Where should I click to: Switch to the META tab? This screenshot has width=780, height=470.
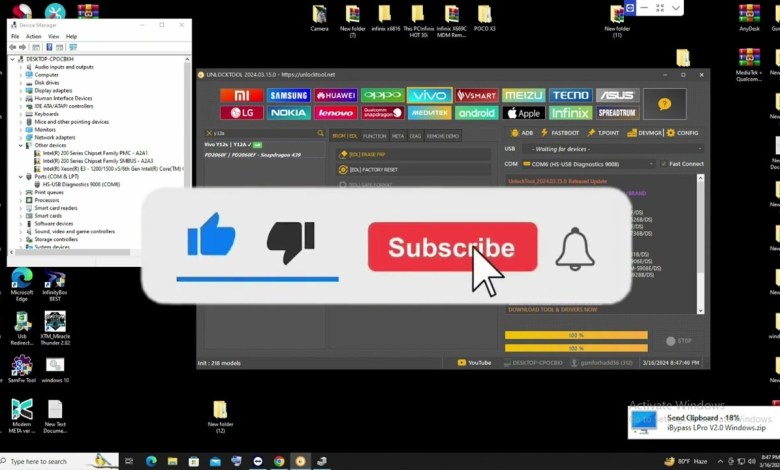click(397, 136)
